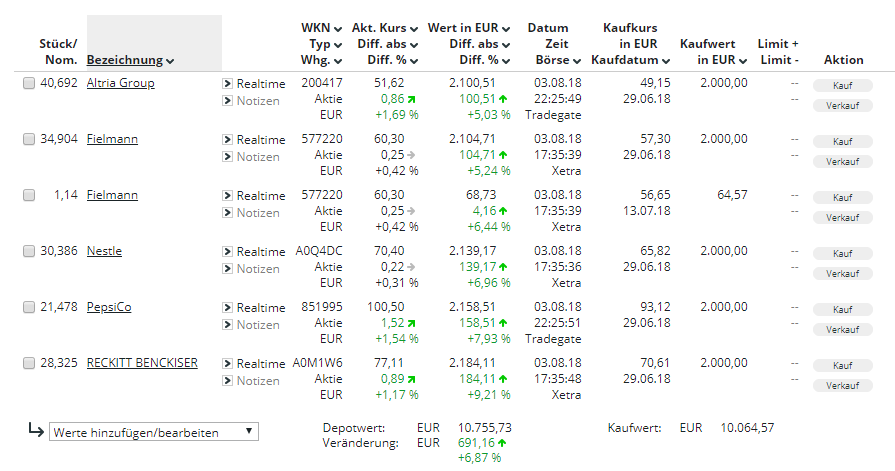This screenshot has height=471, width=895.
Task: Click Notizen arrow icon for RECKITT BENCKISER
Action: [x=227, y=381]
